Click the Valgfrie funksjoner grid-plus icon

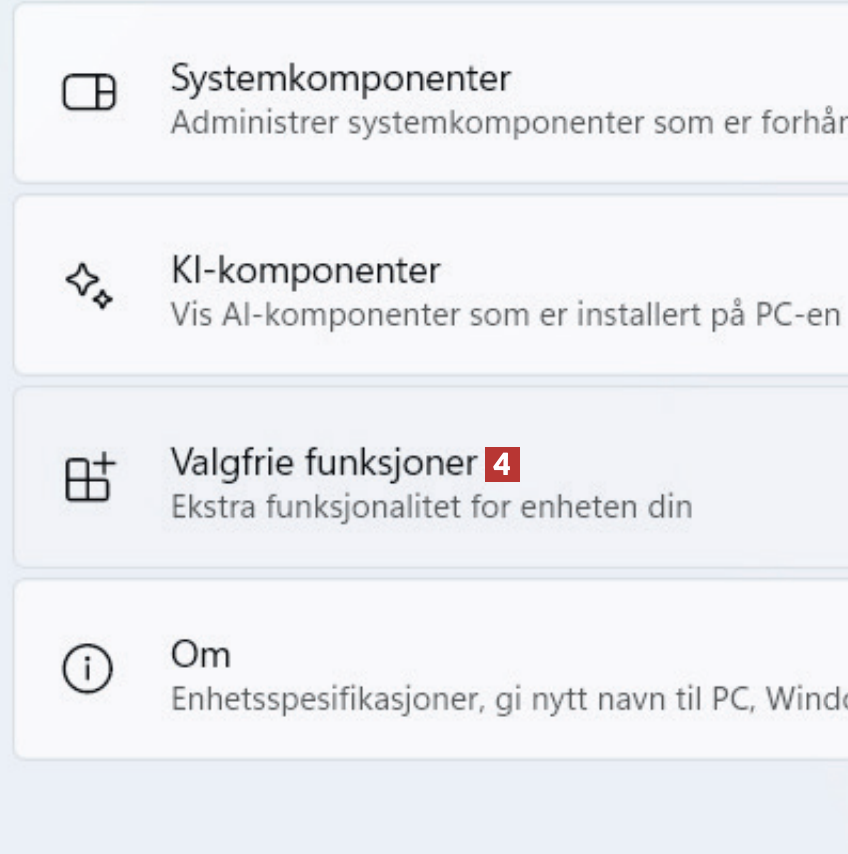(90, 477)
